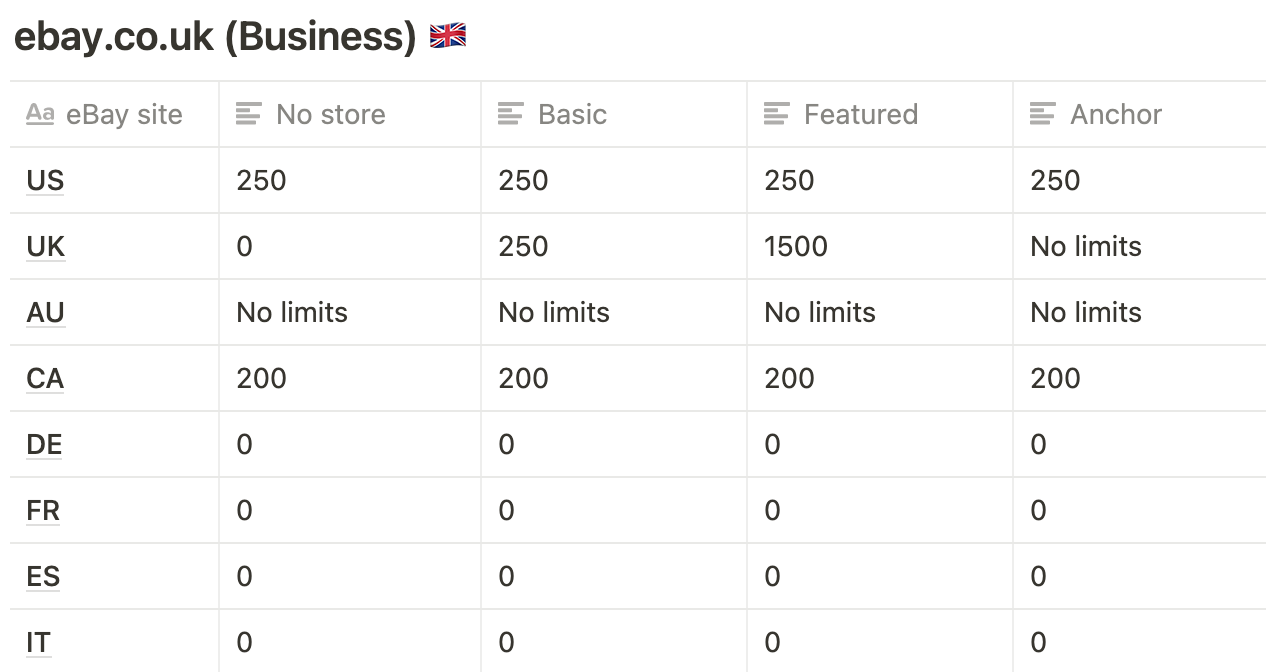
Task: Open the AU row page
Action: pos(46,312)
